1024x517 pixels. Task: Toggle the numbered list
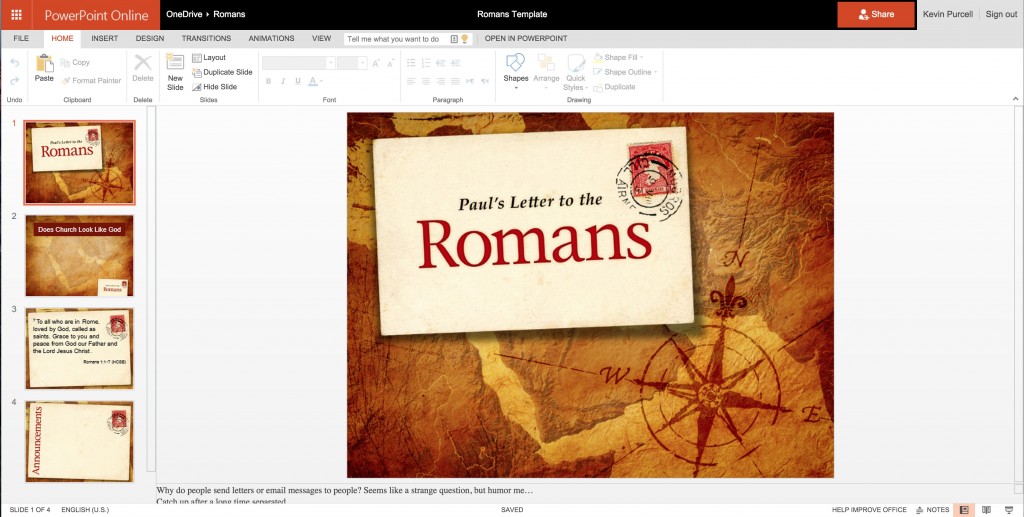pos(426,63)
